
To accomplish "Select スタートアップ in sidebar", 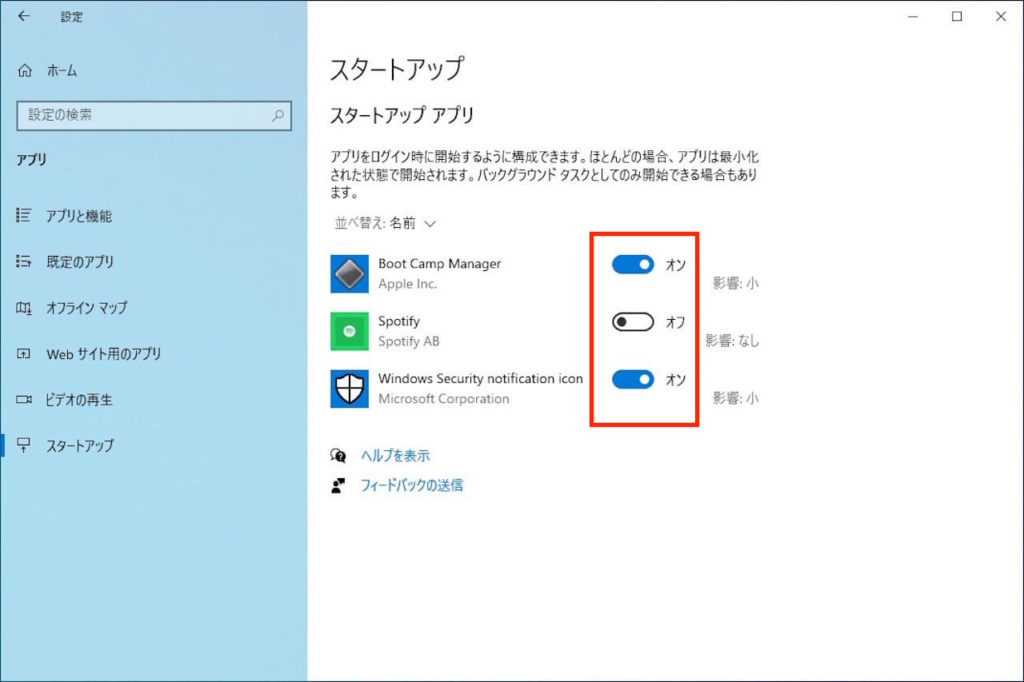I will [x=80, y=446].
